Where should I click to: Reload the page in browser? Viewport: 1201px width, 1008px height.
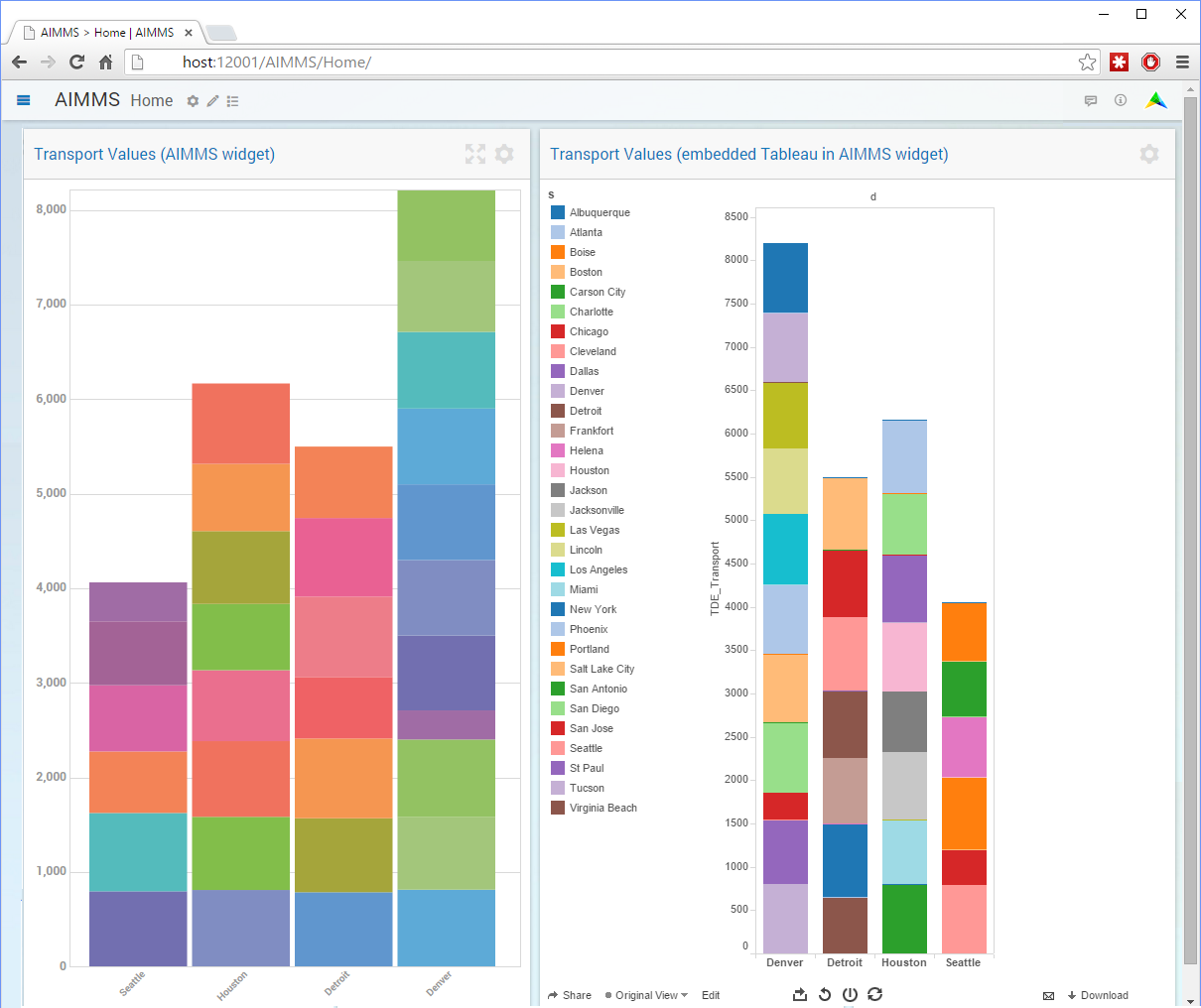pyautogui.click(x=76, y=62)
